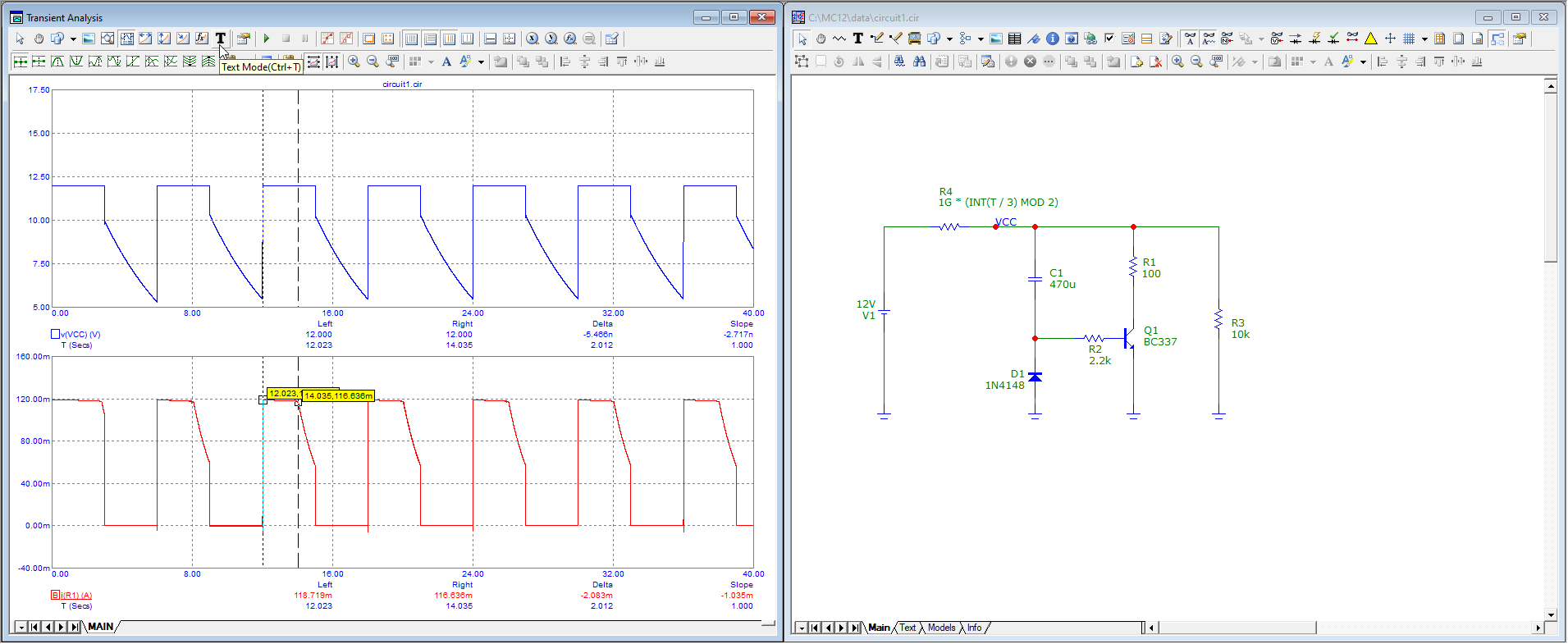Viewport: 1568px width, 644px height.
Task: Open the text color dropdown arrow in schematic toolbar
Action: point(1364,62)
